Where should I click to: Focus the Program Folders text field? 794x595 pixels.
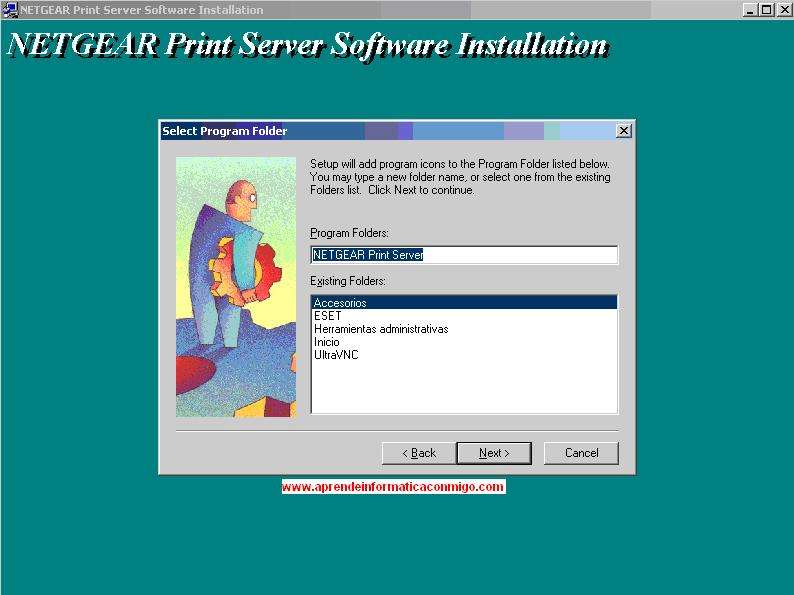pyautogui.click(x=464, y=255)
